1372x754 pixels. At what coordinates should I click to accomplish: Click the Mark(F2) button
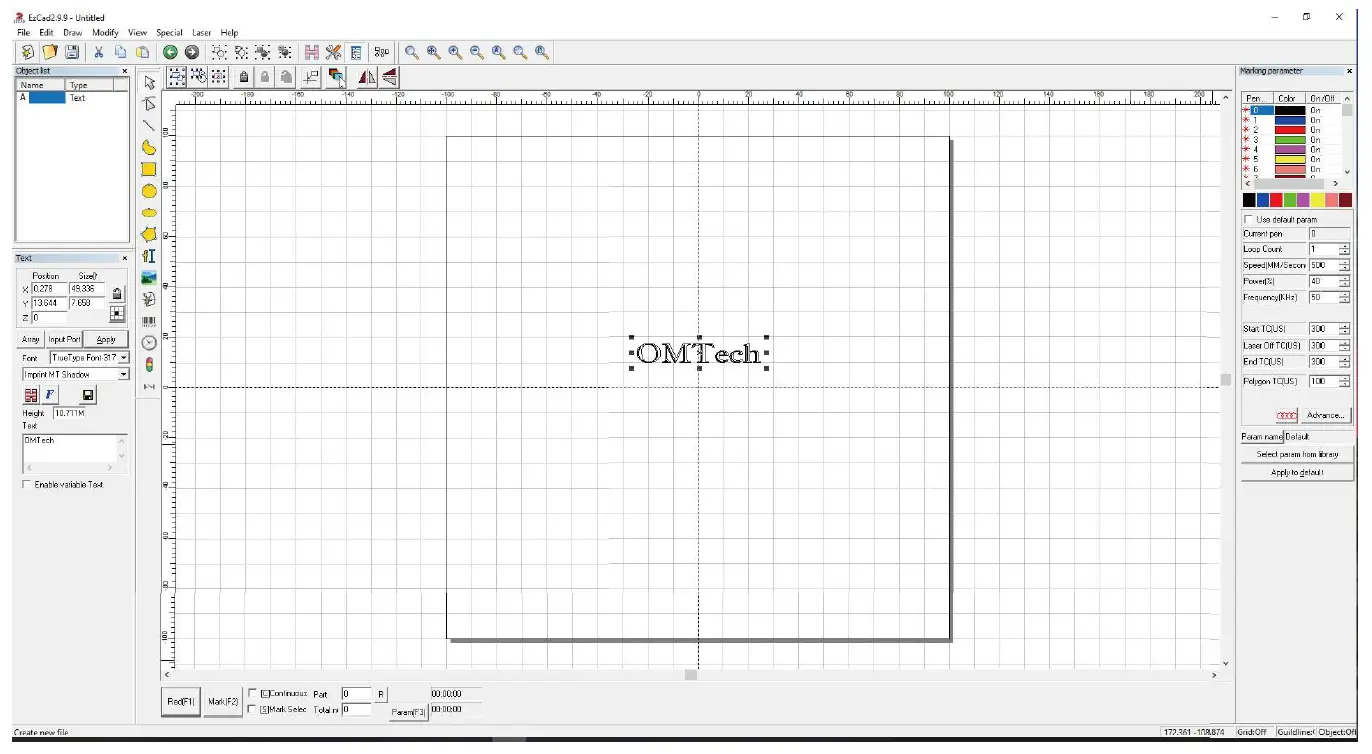pos(223,702)
